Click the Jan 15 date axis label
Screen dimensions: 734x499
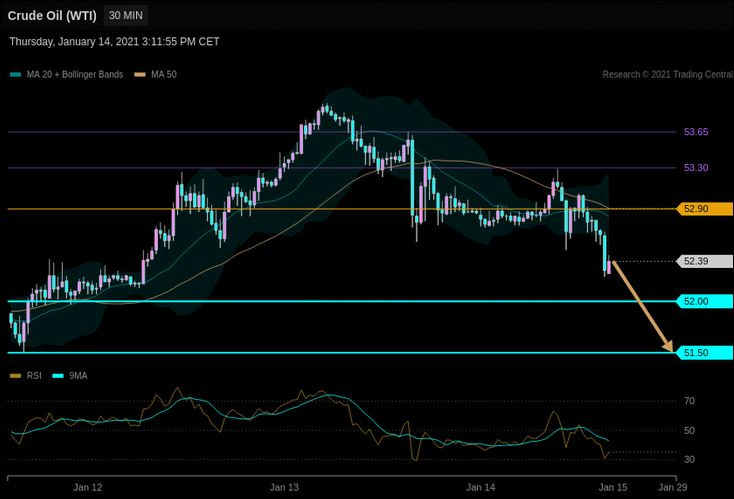tap(613, 487)
